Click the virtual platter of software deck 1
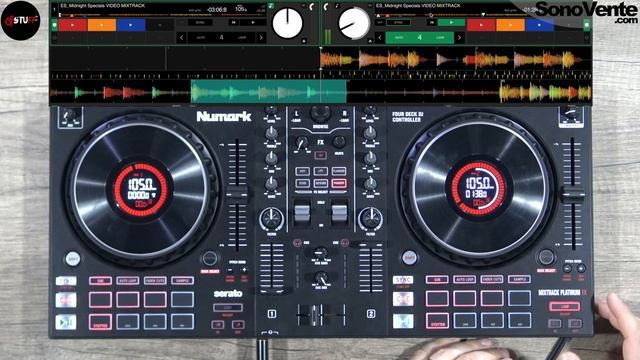The height and width of the screenshot is (360, 640). tap(288, 23)
